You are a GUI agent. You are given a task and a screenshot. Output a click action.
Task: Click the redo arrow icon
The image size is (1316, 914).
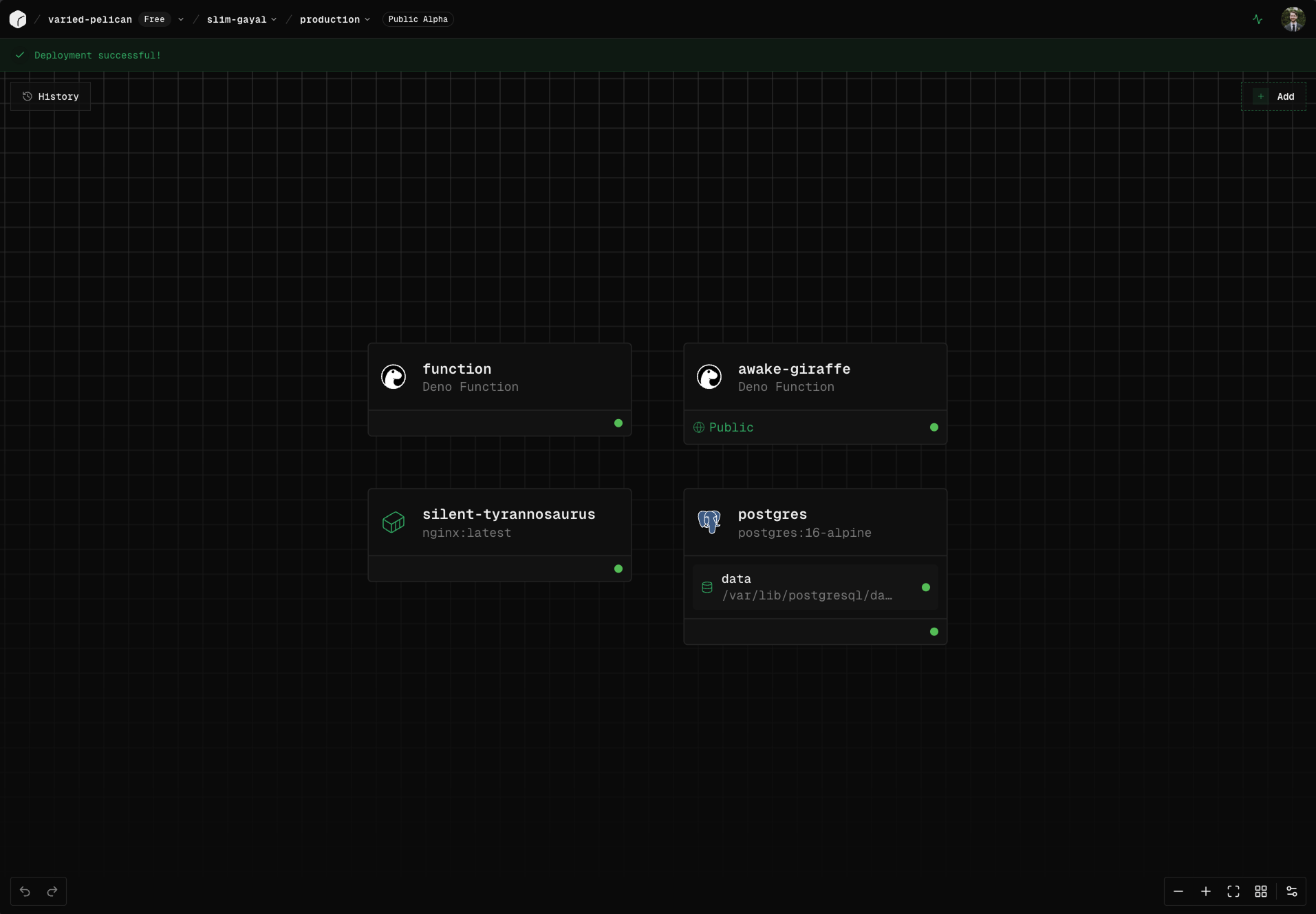click(52, 891)
